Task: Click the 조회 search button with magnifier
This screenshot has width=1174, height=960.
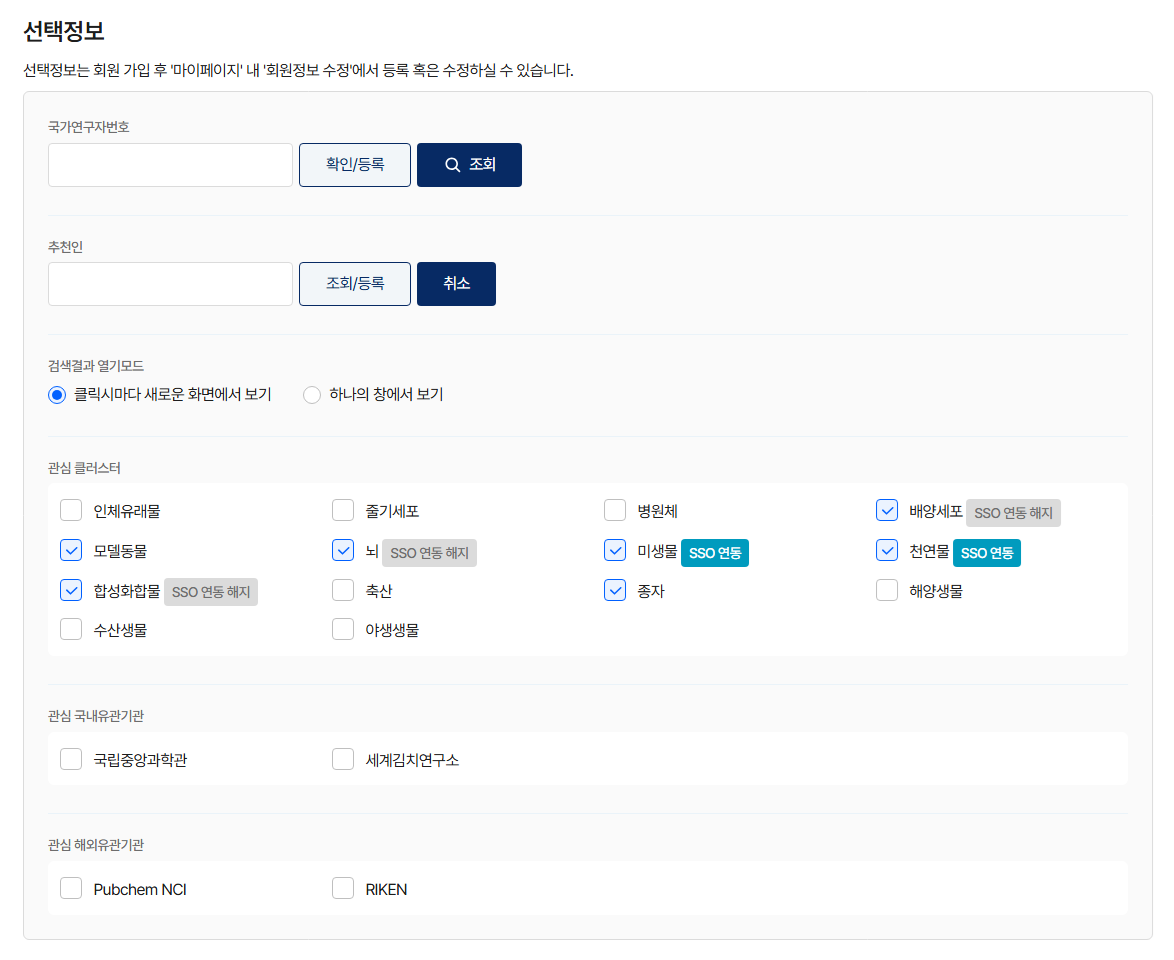Action: [469, 165]
